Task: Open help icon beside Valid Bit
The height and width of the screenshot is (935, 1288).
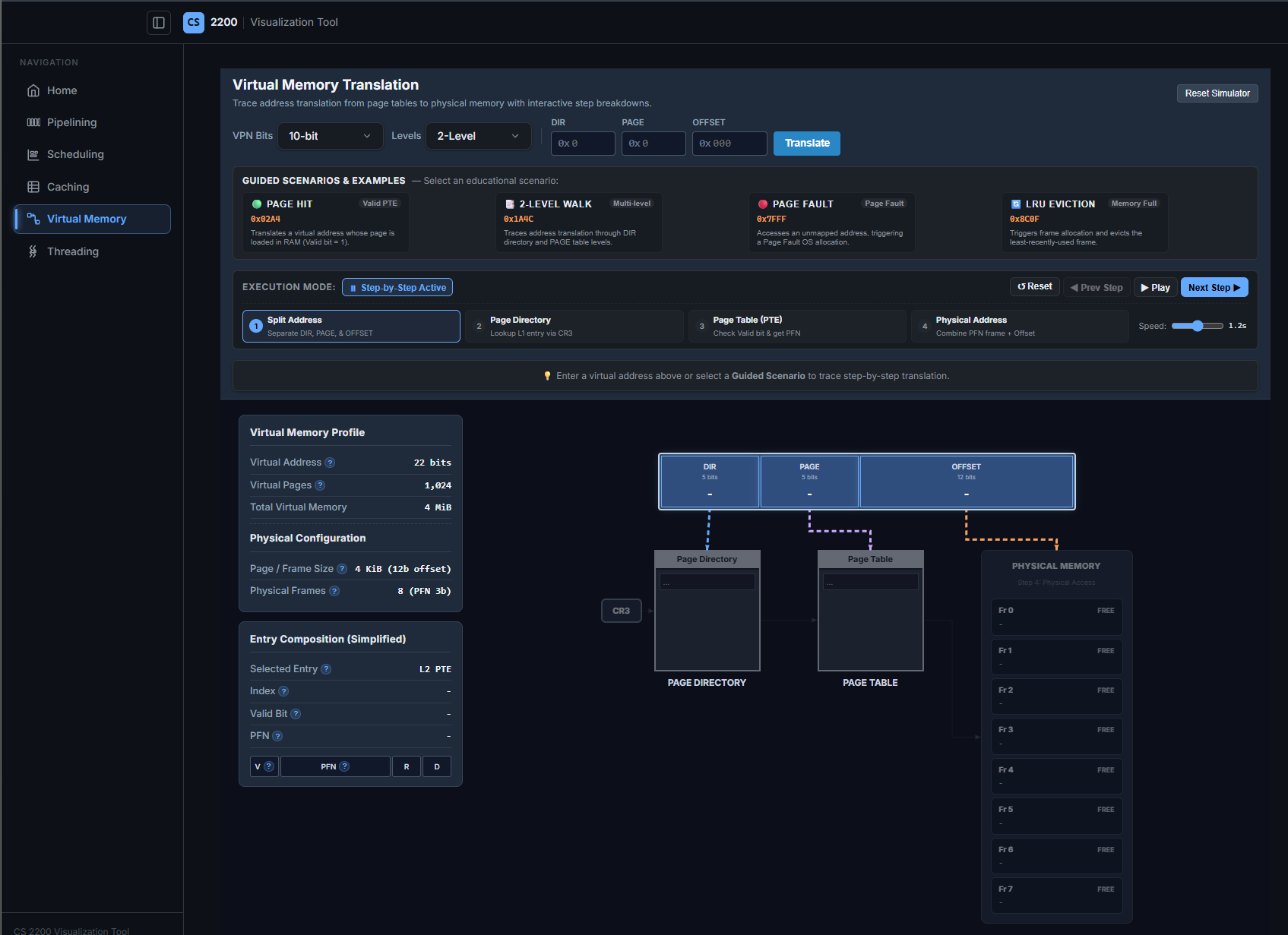Action: click(x=296, y=714)
